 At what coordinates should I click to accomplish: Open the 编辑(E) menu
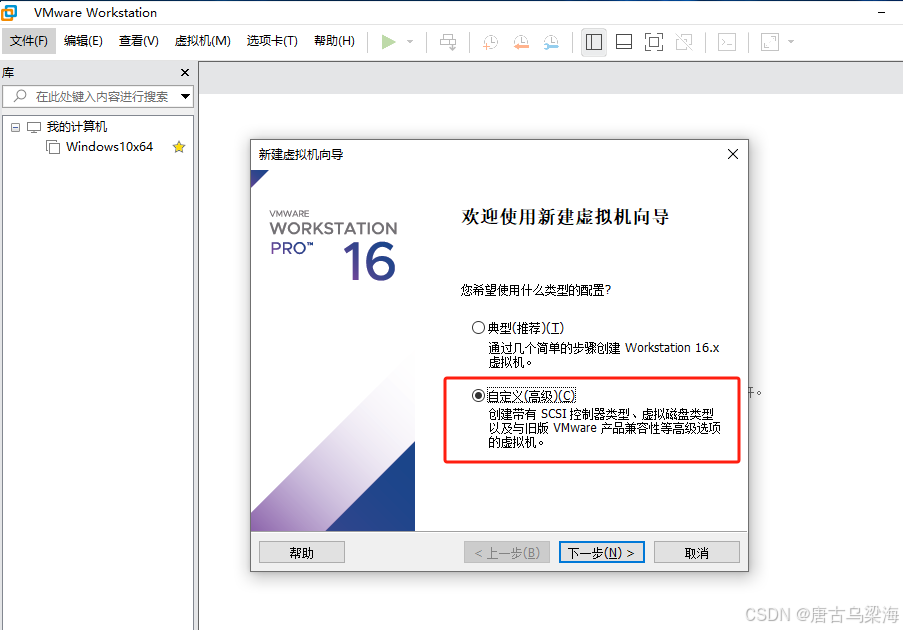coord(83,41)
